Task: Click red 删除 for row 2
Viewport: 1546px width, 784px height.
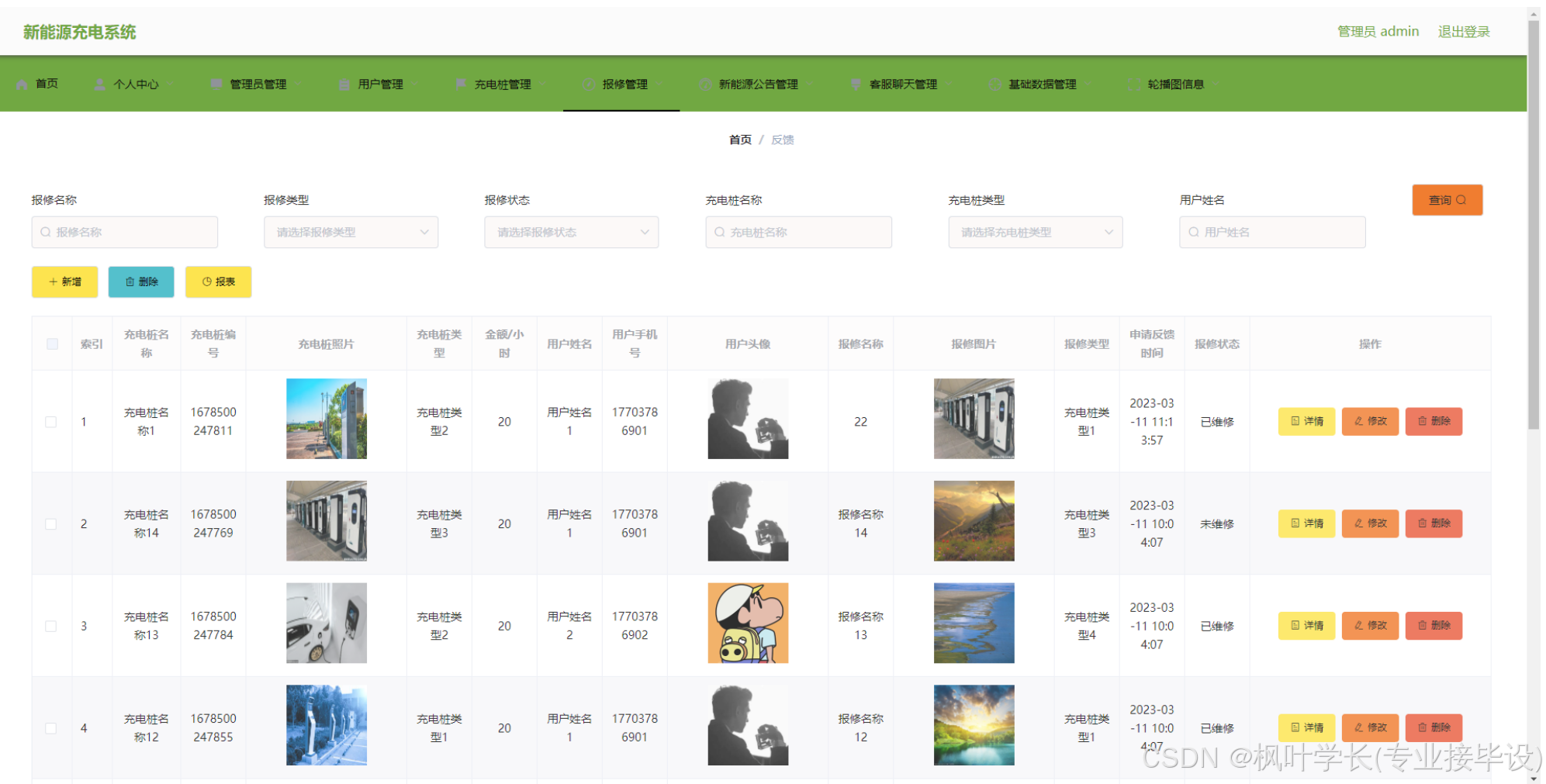Action: pos(1434,523)
